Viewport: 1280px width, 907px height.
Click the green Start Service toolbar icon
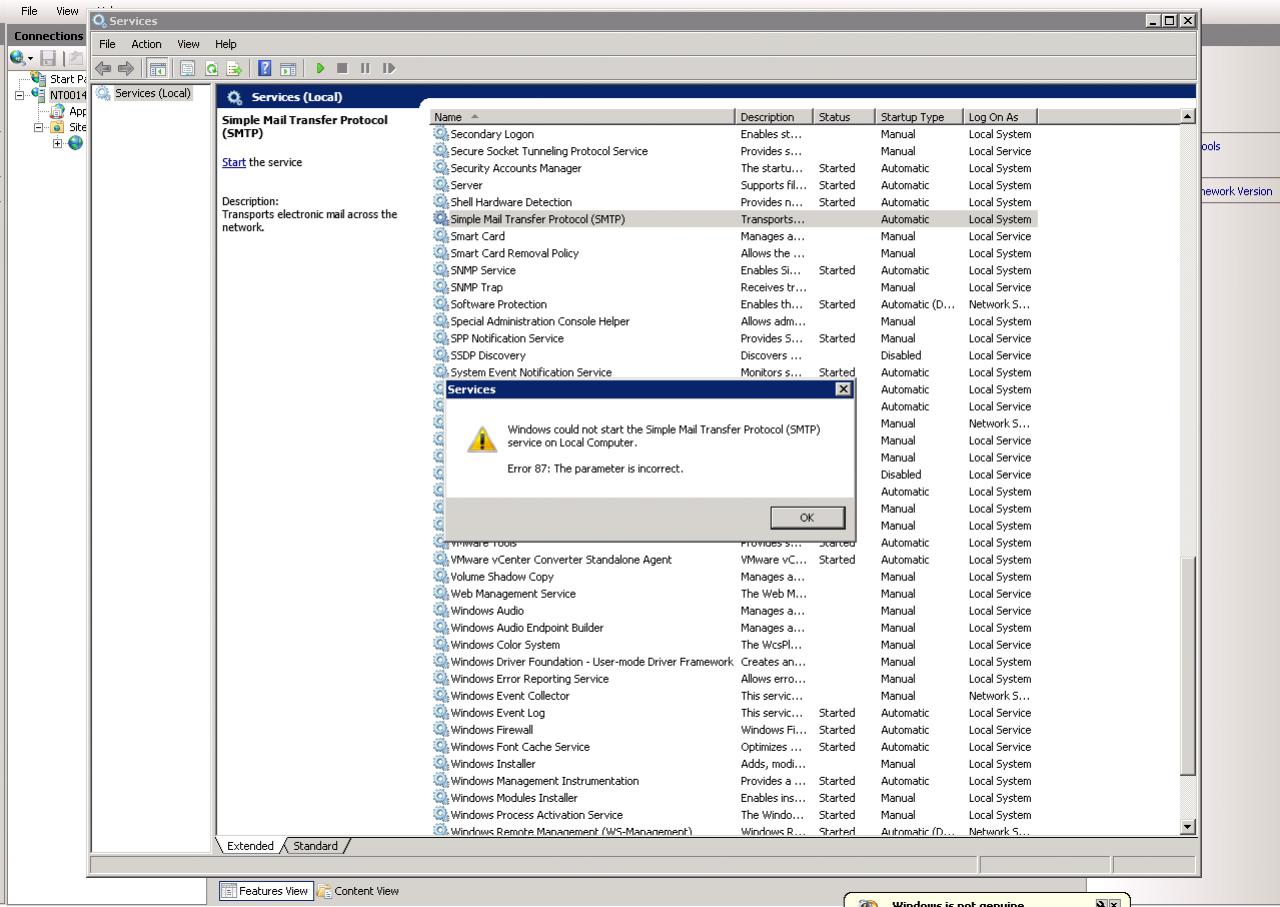click(x=320, y=68)
